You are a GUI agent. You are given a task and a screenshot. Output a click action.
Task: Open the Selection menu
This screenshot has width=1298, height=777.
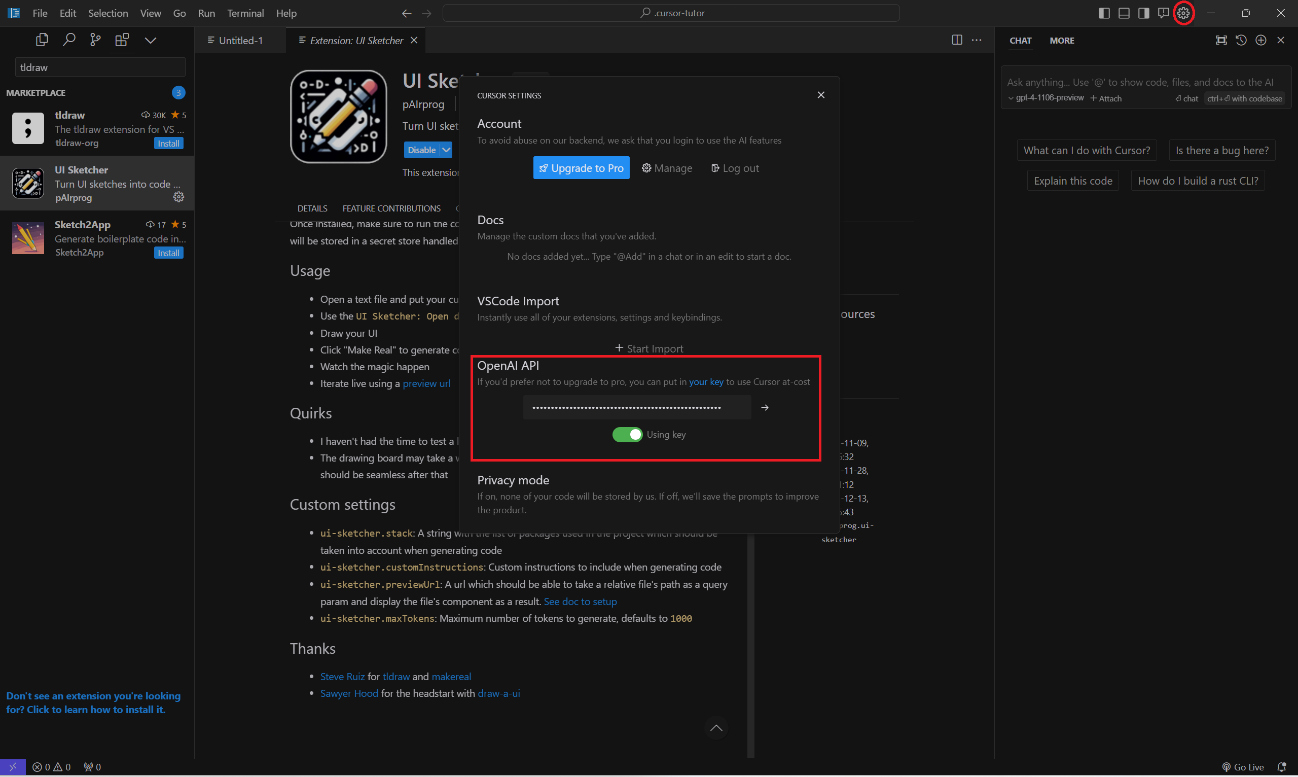(108, 13)
